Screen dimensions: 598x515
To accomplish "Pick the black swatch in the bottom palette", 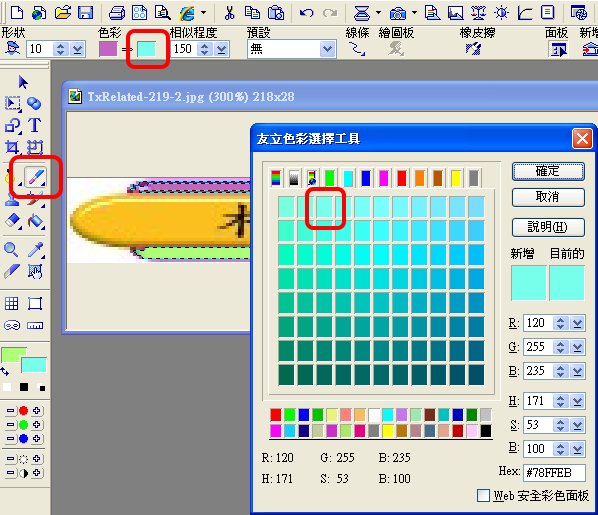I will [x=485, y=431].
